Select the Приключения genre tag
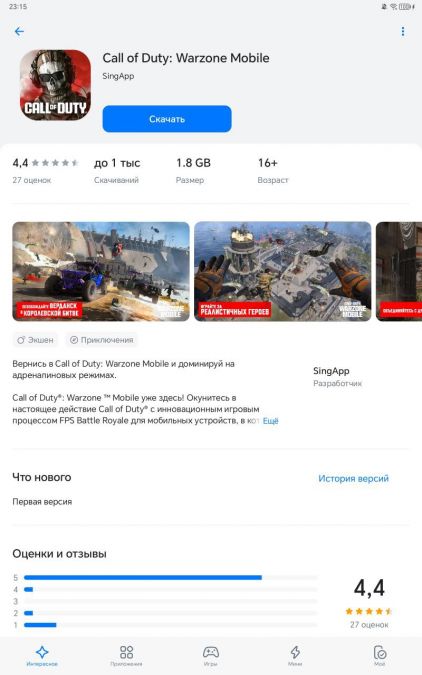This screenshot has height=675, width=422. [x=102, y=340]
